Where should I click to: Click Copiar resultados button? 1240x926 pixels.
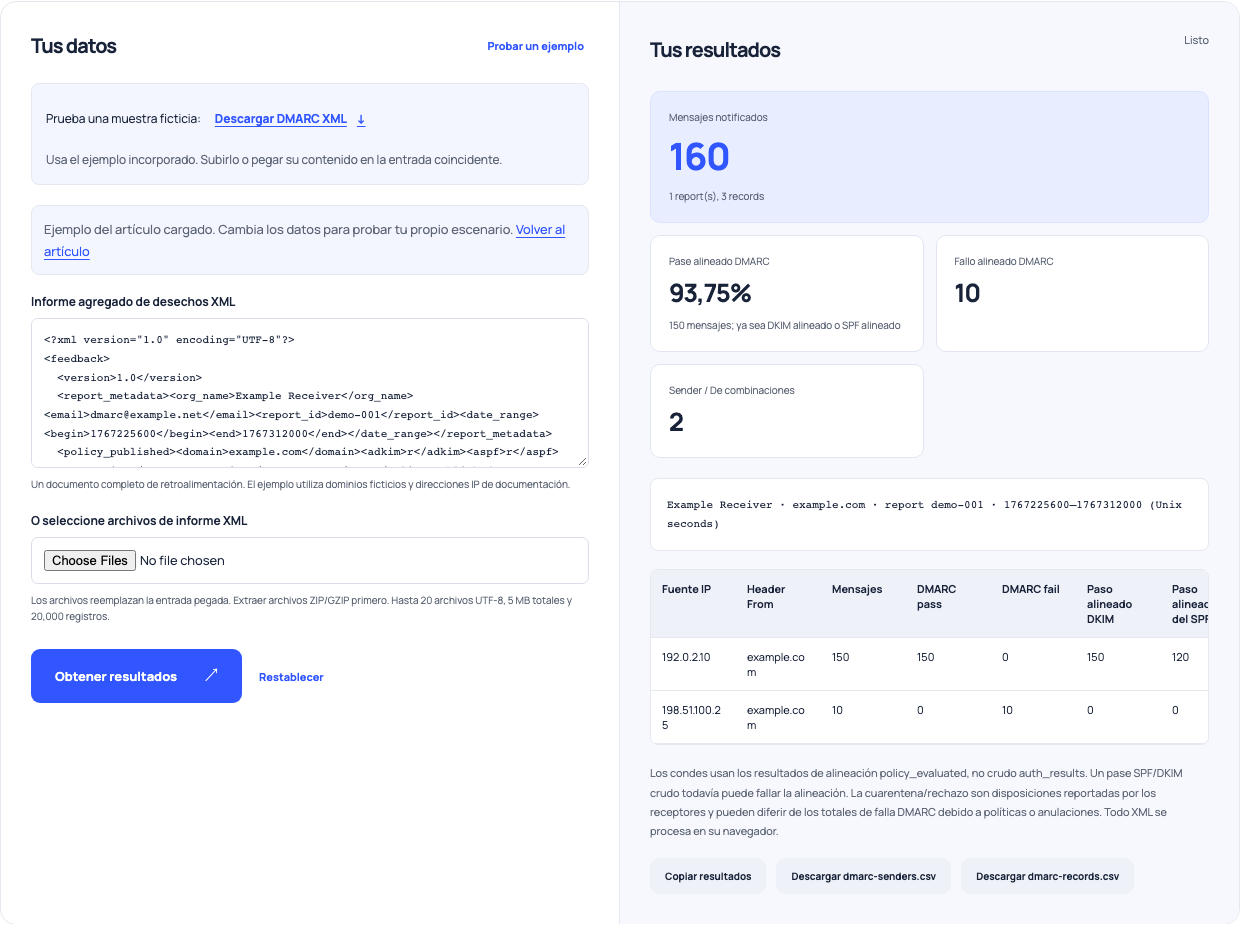click(x=708, y=876)
